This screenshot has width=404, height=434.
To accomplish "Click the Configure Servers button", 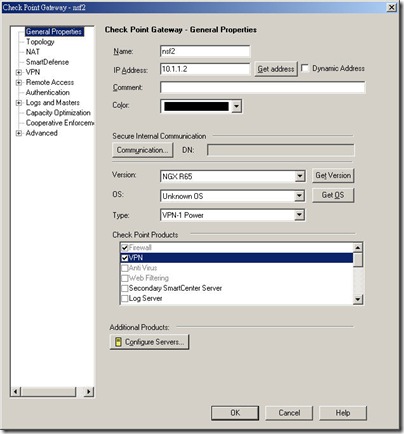I will click(149, 342).
